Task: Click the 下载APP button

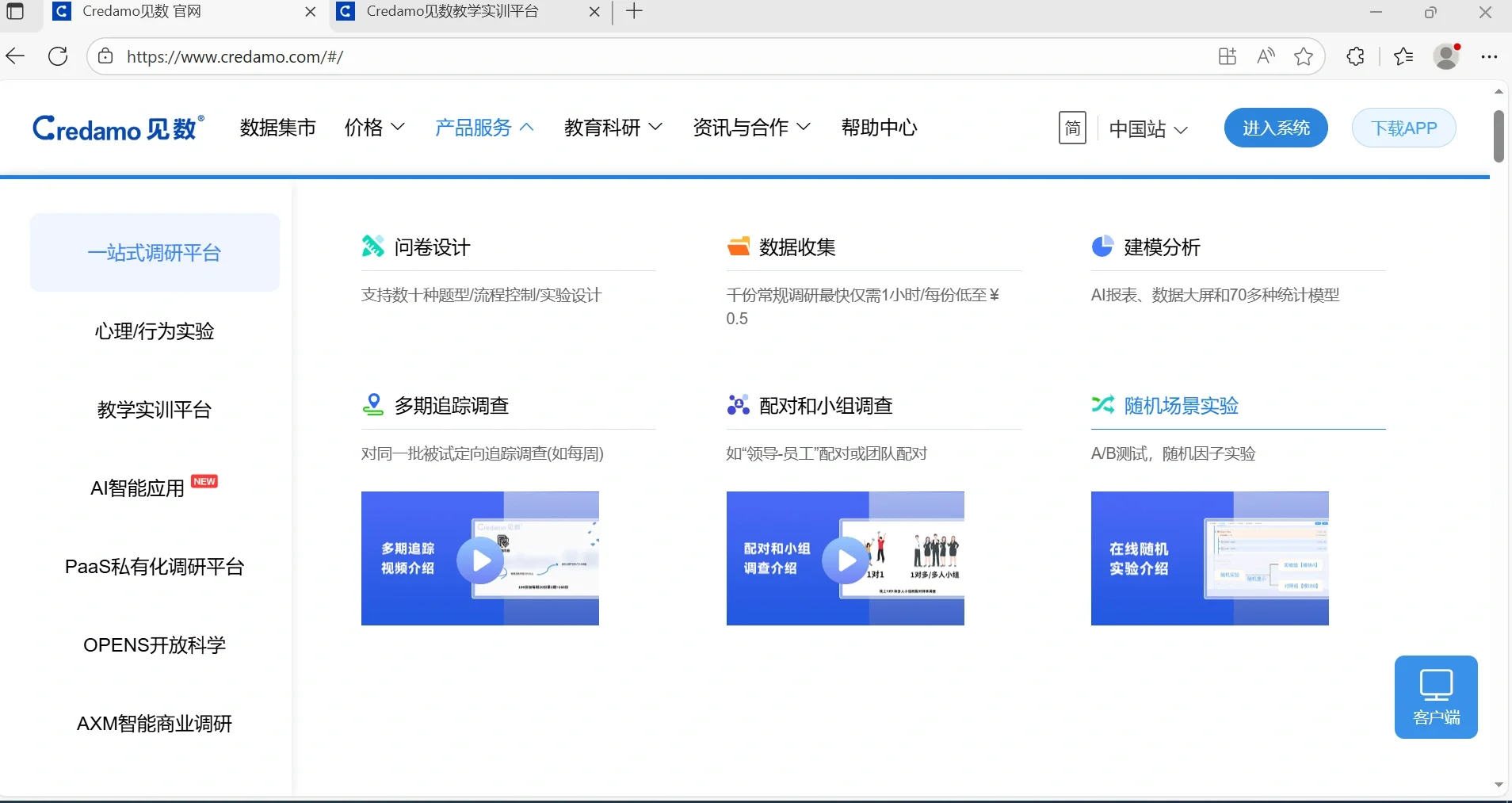Action: (1403, 128)
